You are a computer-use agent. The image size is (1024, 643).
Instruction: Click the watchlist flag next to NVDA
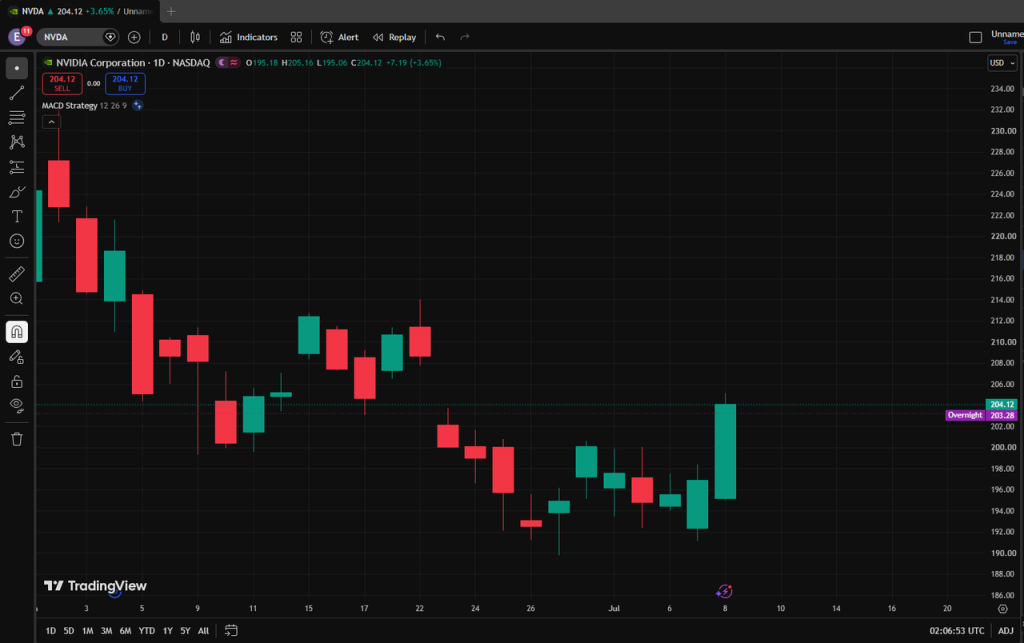click(x=110, y=37)
